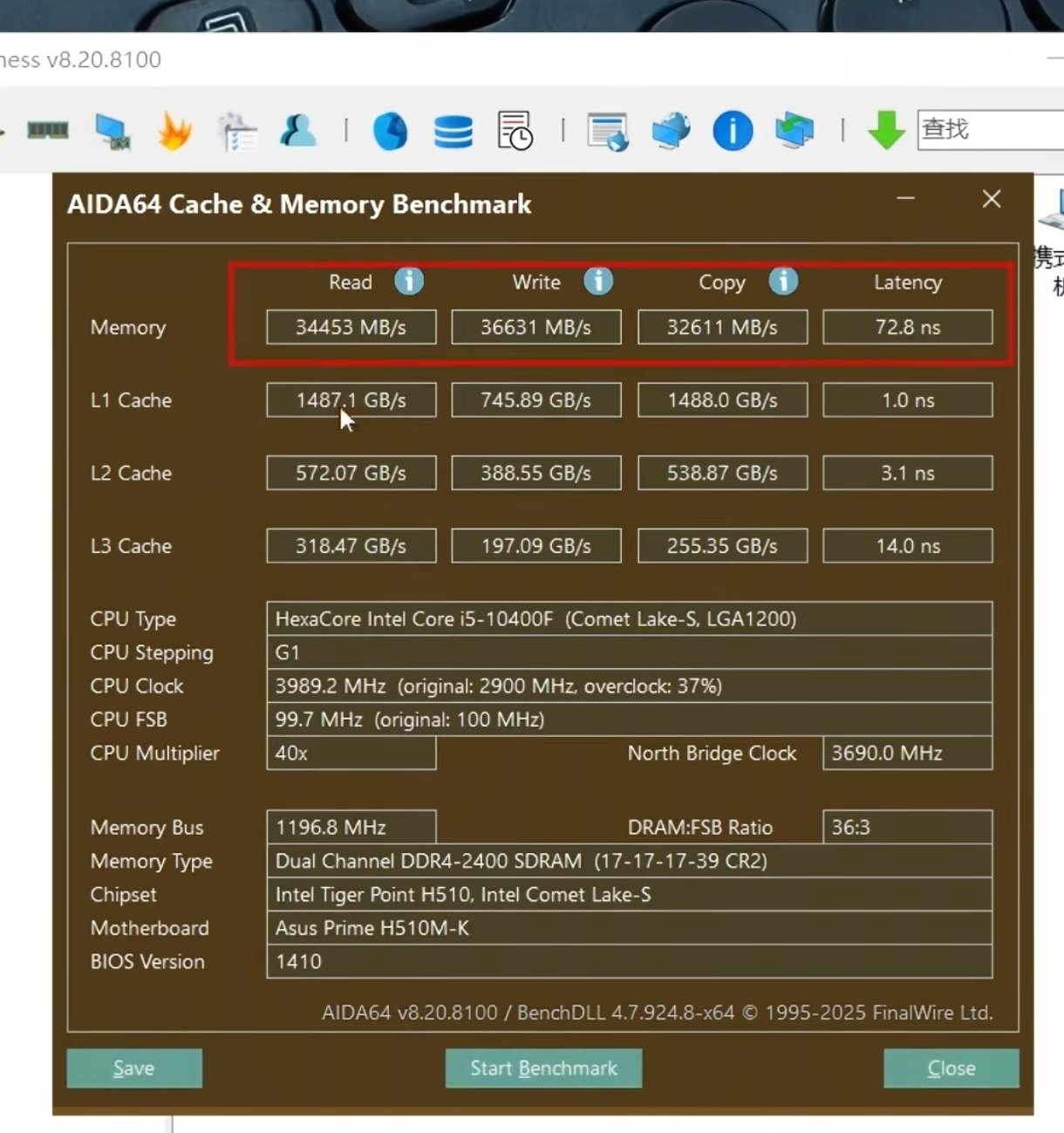
Task: Open the gear and list preferences icon
Action: (x=237, y=132)
